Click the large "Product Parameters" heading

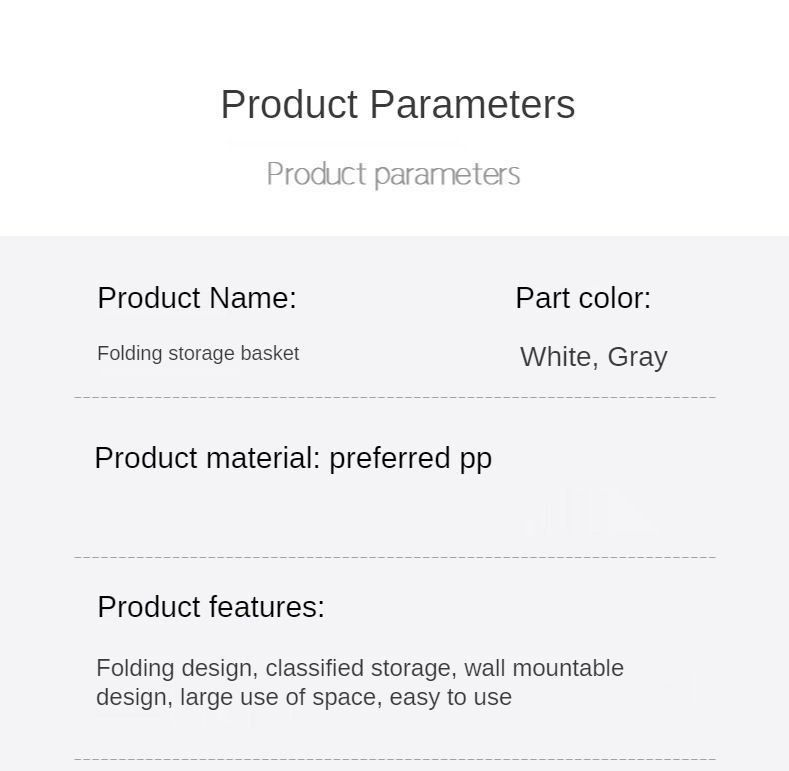pos(397,105)
